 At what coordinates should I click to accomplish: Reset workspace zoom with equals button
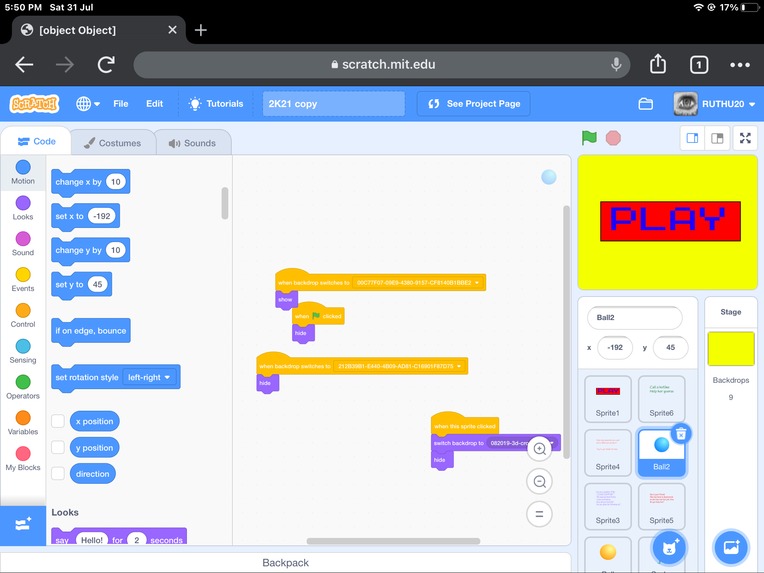(539, 514)
